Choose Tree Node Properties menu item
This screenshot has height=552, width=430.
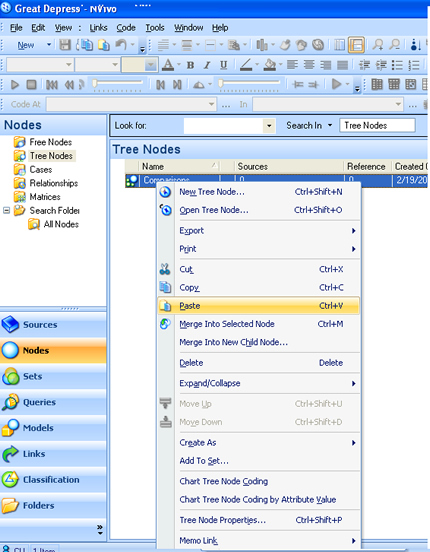258,520
